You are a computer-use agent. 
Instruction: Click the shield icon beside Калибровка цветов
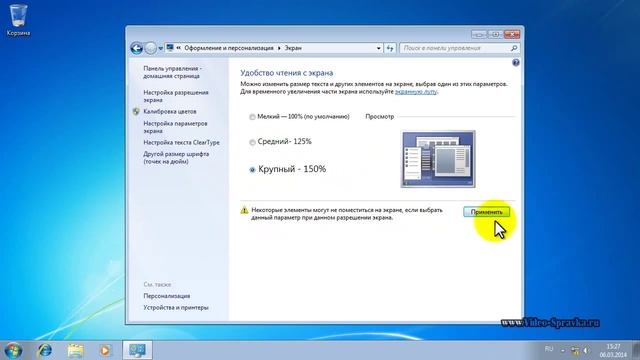click(136, 111)
